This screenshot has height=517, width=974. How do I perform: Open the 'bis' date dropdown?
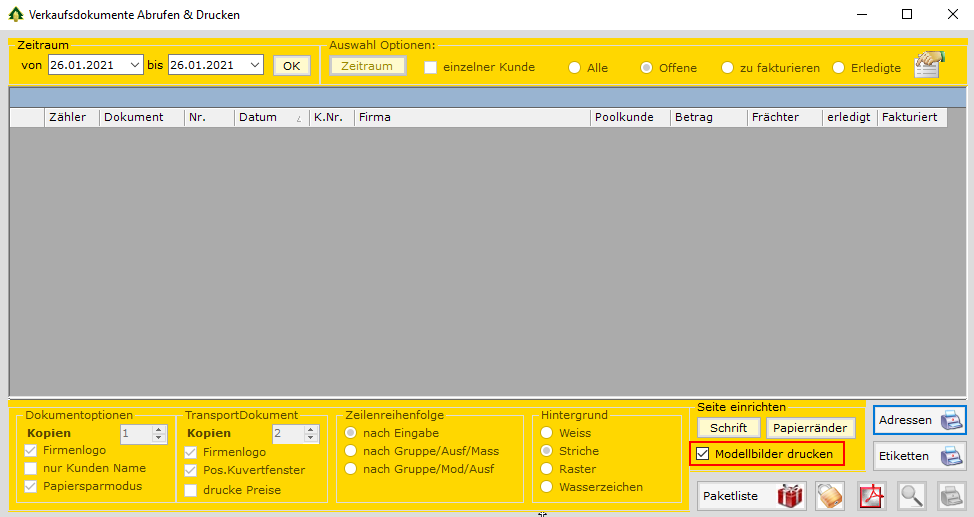click(255, 65)
